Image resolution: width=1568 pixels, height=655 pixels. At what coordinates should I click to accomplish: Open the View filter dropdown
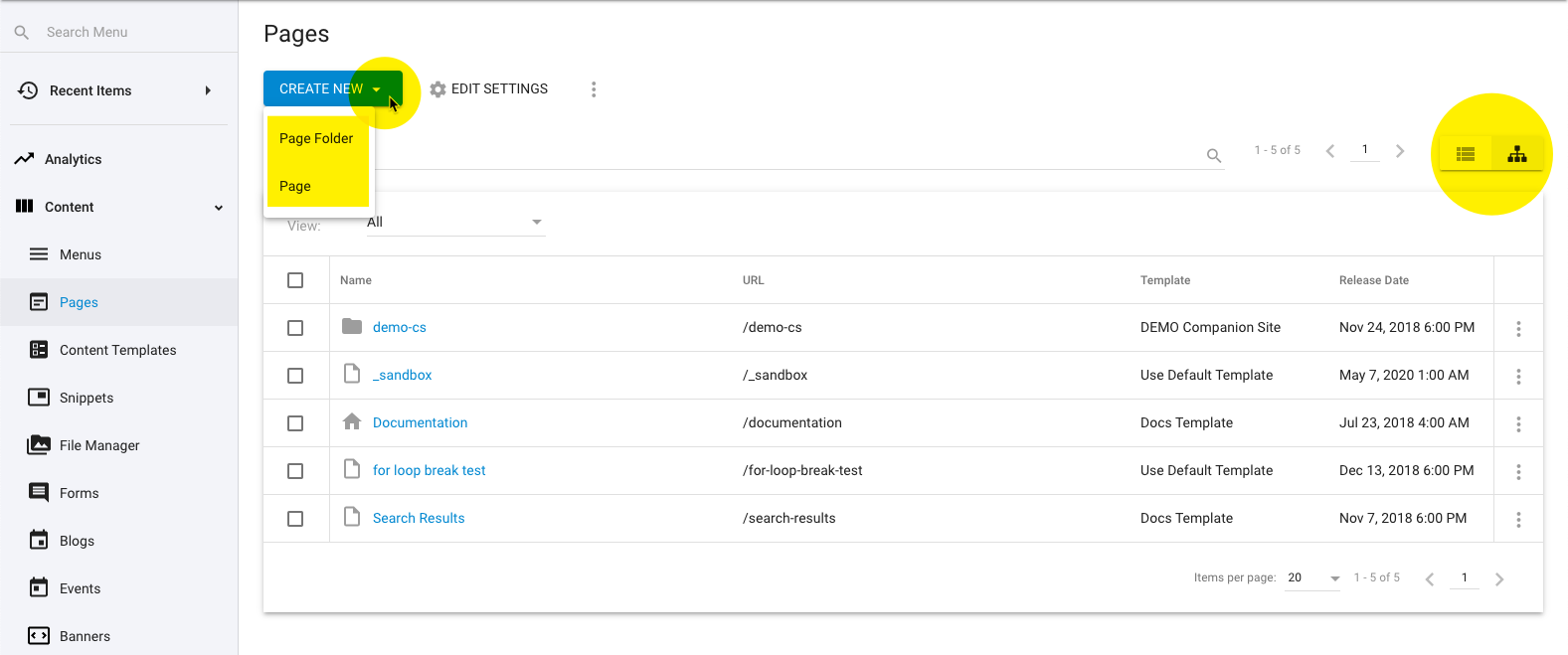[454, 223]
